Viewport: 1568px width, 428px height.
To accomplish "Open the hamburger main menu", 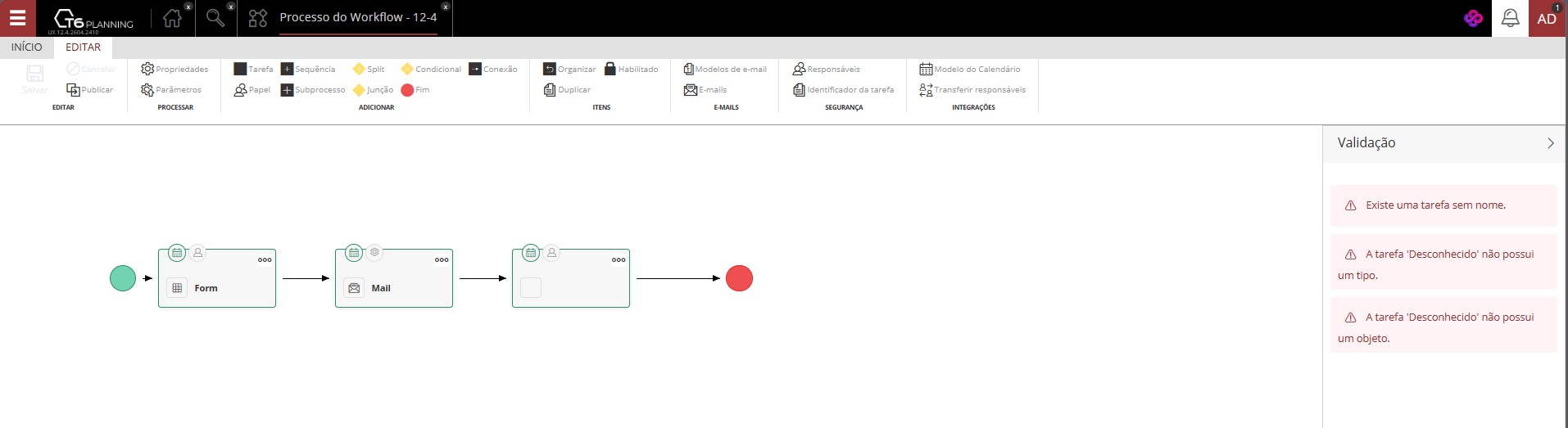I will coord(17,18).
